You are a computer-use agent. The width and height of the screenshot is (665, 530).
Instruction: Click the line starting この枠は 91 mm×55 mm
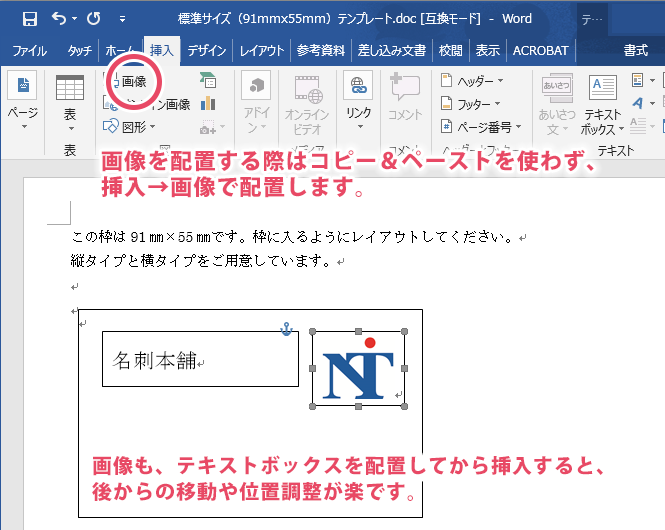pyautogui.click(x=293, y=237)
